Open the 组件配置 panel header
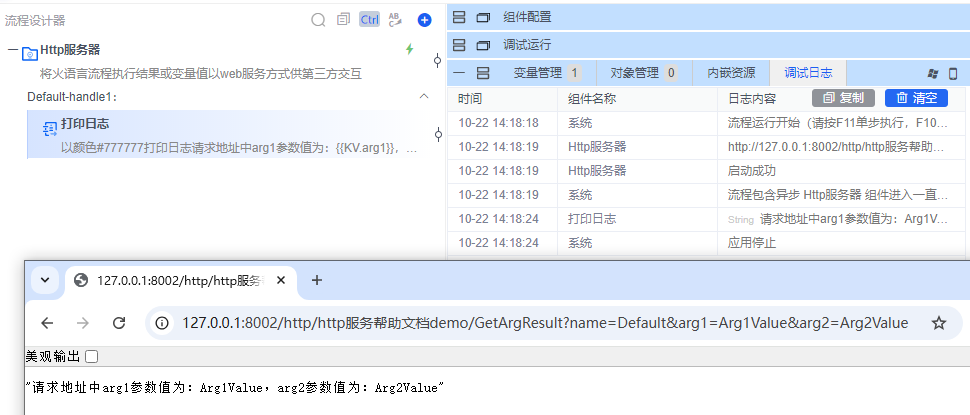Screen dimensions: 970x415 pos(708,17)
